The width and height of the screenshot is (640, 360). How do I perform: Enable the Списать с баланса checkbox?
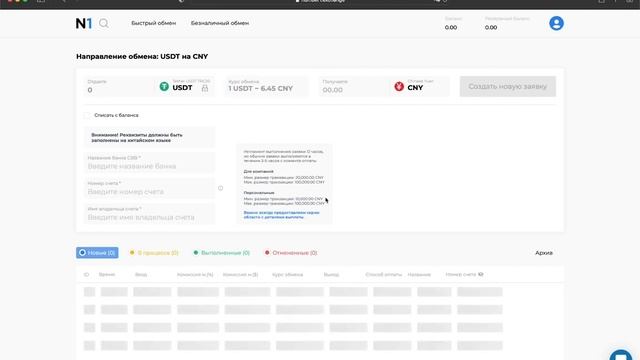(x=87, y=115)
